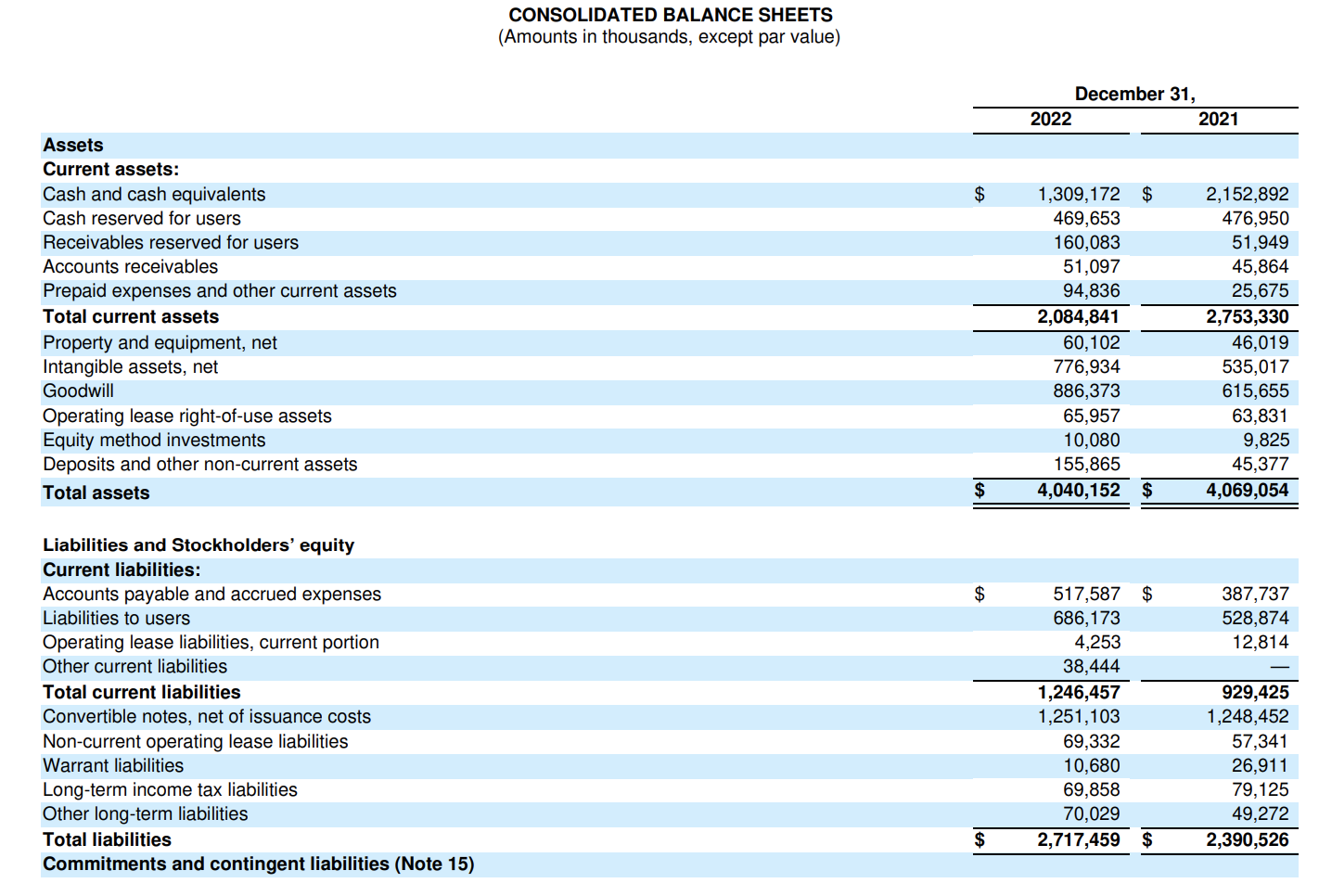Click the value 51,949
Image resolution: width=1319 pixels, height=896 pixels.
pos(1261,242)
